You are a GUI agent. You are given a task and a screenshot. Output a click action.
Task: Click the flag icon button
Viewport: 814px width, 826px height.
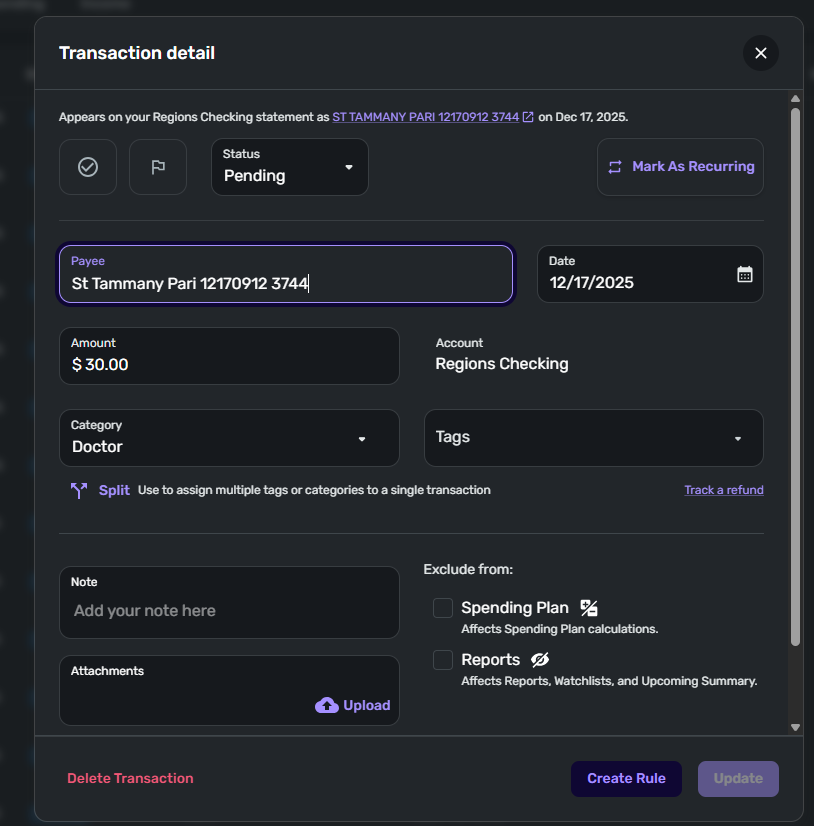click(x=158, y=167)
